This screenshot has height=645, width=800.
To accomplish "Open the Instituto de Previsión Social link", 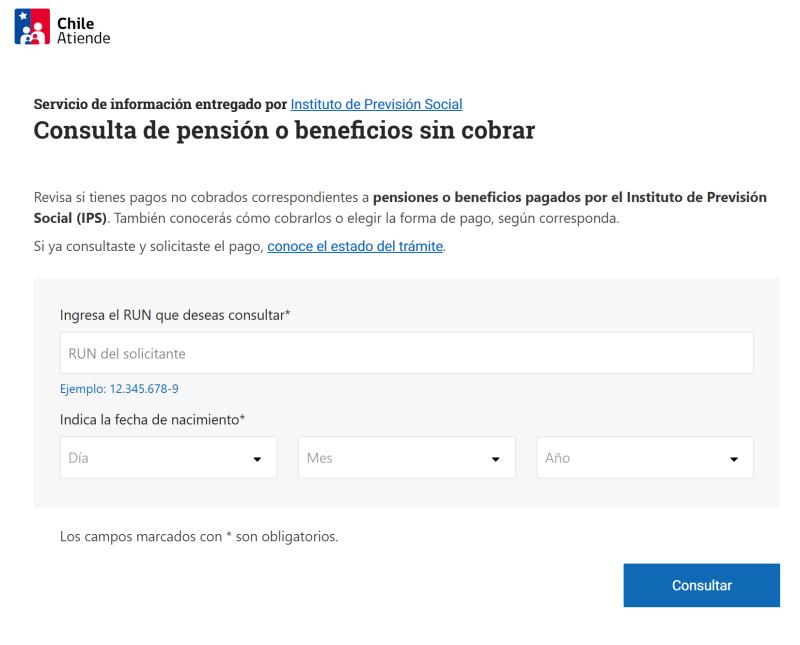I will (x=376, y=104).
